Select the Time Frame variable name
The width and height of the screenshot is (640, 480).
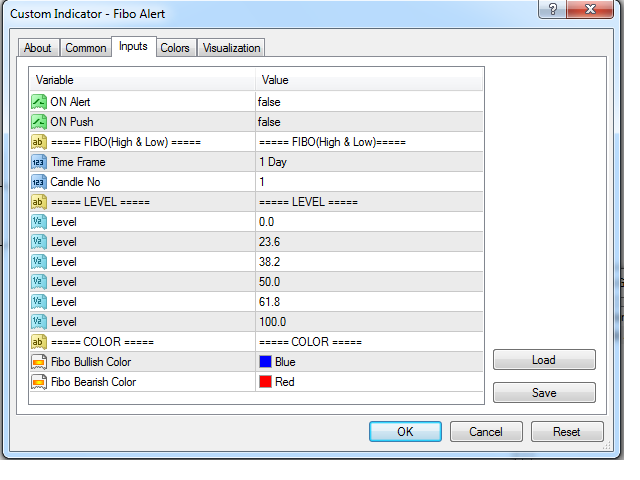coord(78,162)
